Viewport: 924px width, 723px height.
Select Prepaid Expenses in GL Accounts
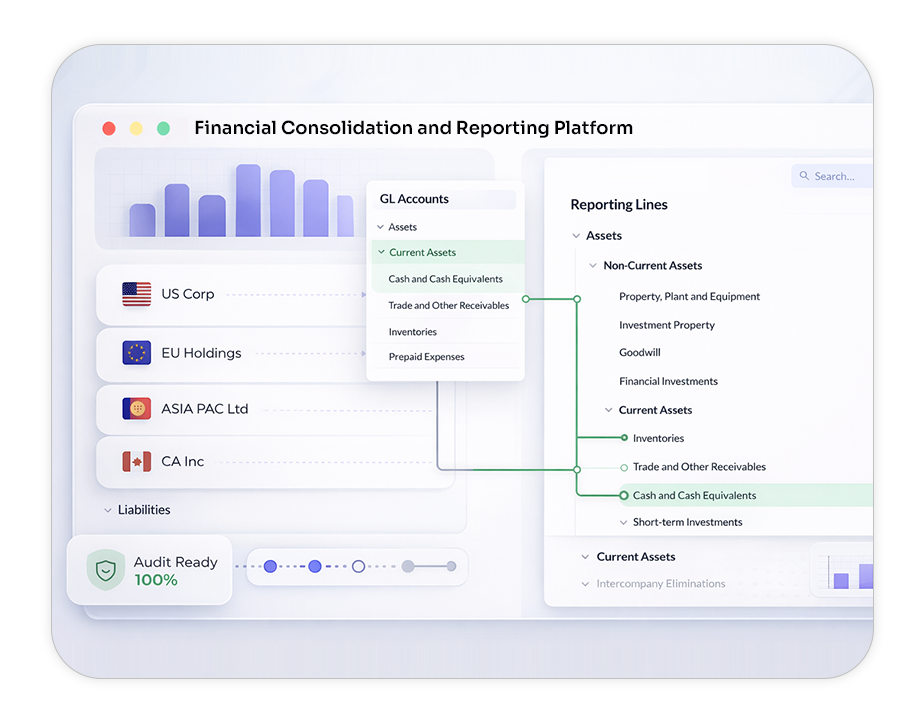click(x=426, y=357)
